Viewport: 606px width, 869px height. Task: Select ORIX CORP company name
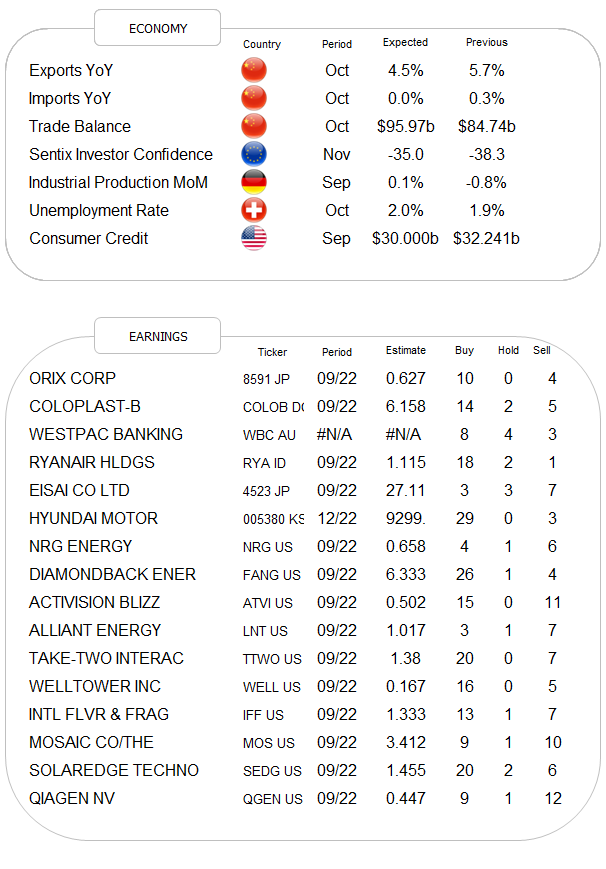point(73,378)
